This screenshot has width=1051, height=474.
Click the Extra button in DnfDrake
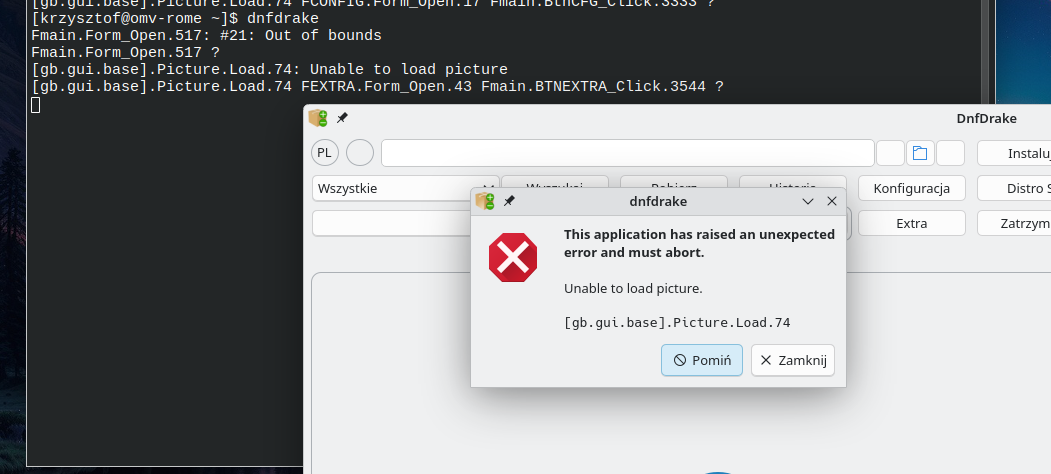coord(912,223)
